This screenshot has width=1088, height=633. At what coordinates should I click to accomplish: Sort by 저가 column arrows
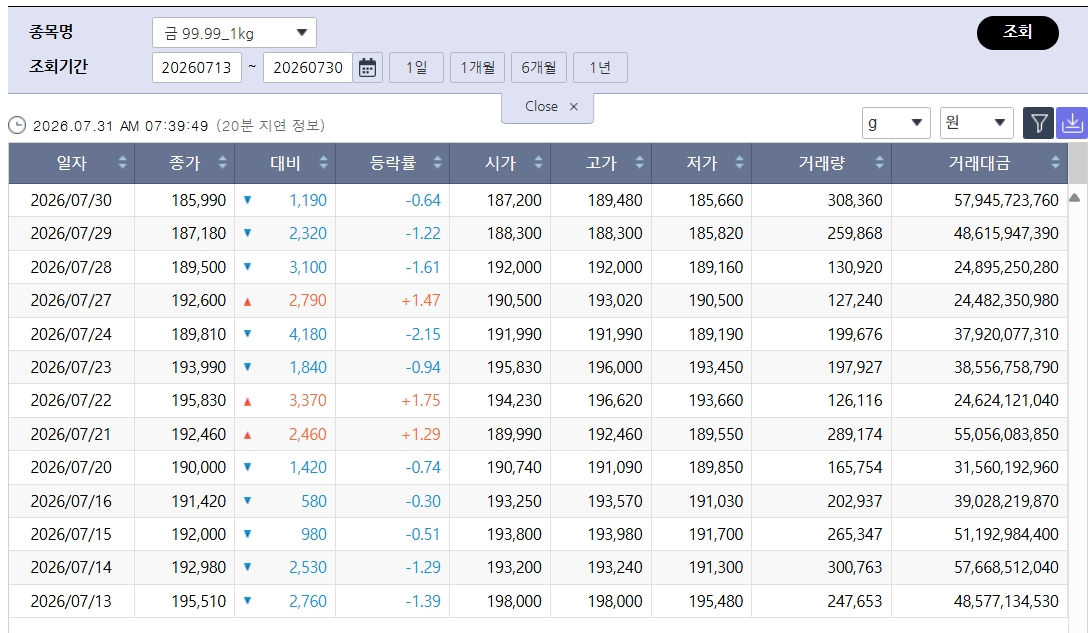coord(740,162)
